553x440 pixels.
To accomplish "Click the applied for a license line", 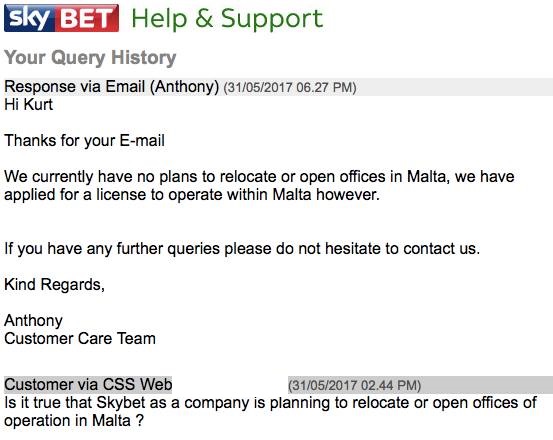I will pos(192,195).
